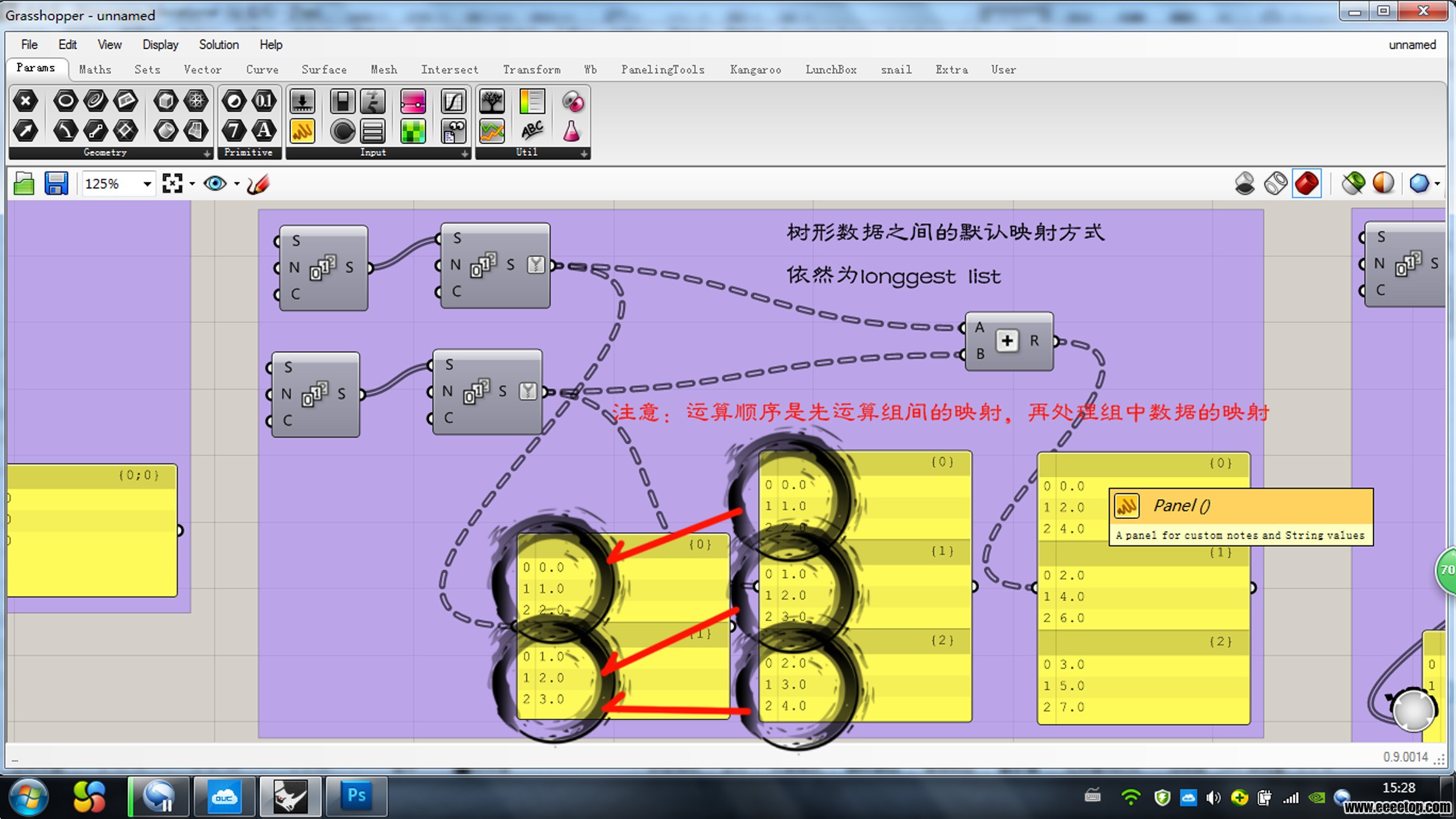Select the ABC Scribble icon
The width and height of the screenshot is (1456, 819).
point(532,131)
